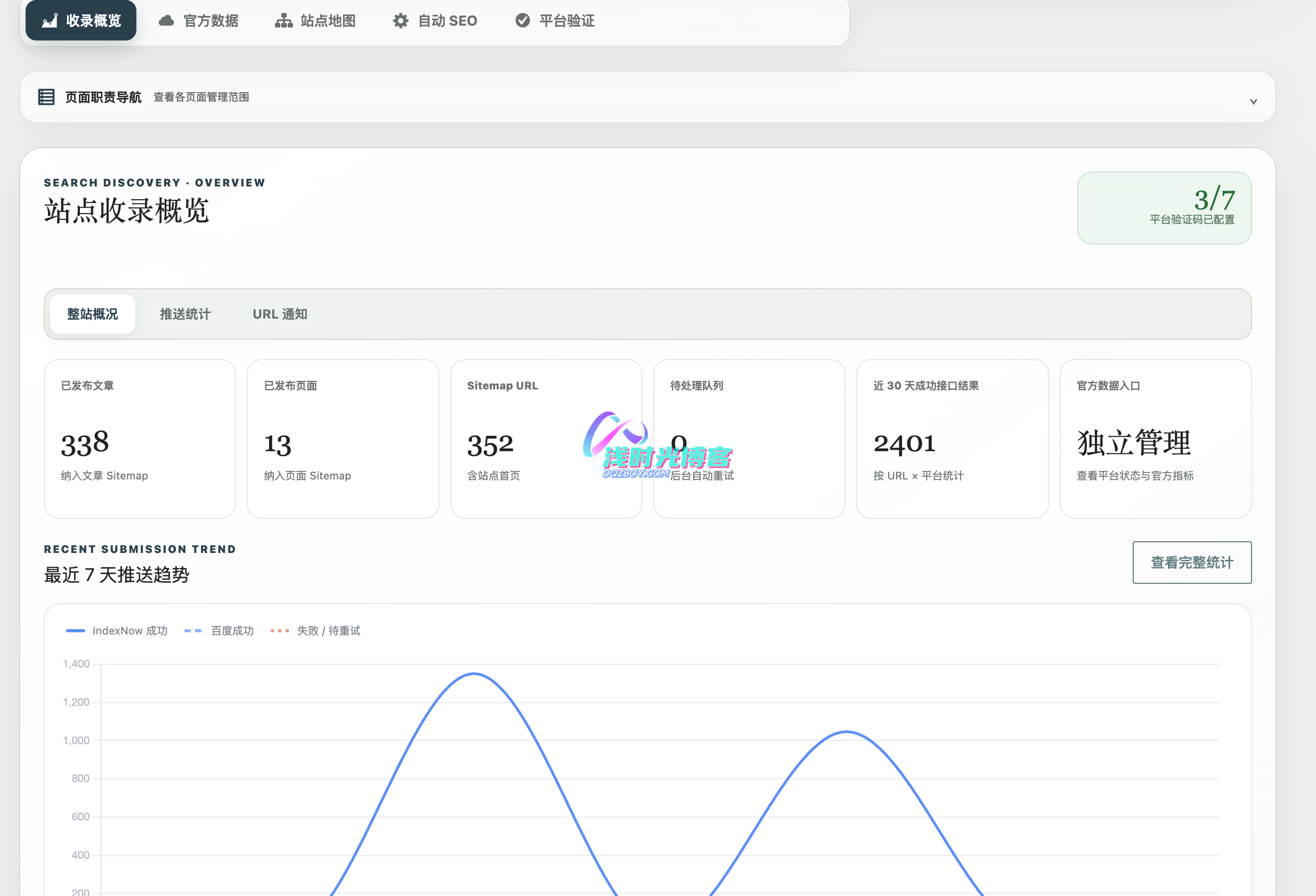Open the 已发布页面 card showing 13
The image size is (1316, 896).
click(x=343, y=438)
